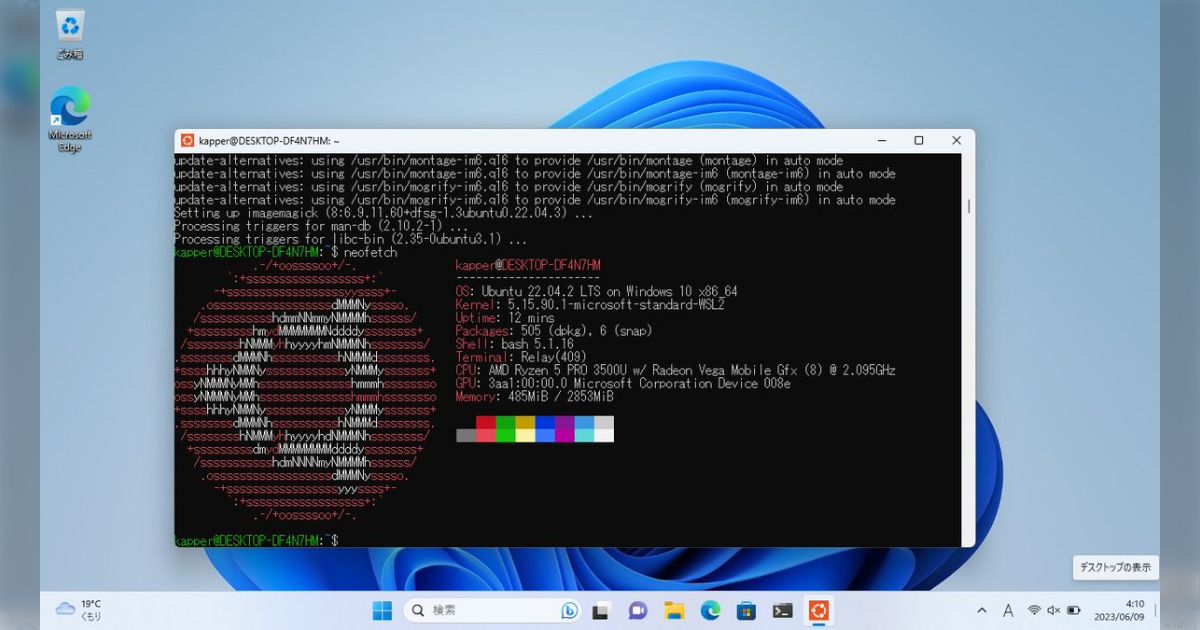Image resolution: width=1200 pixels, height=630 pixels.
Task: Open the Start menu
Action: [383, 610]
